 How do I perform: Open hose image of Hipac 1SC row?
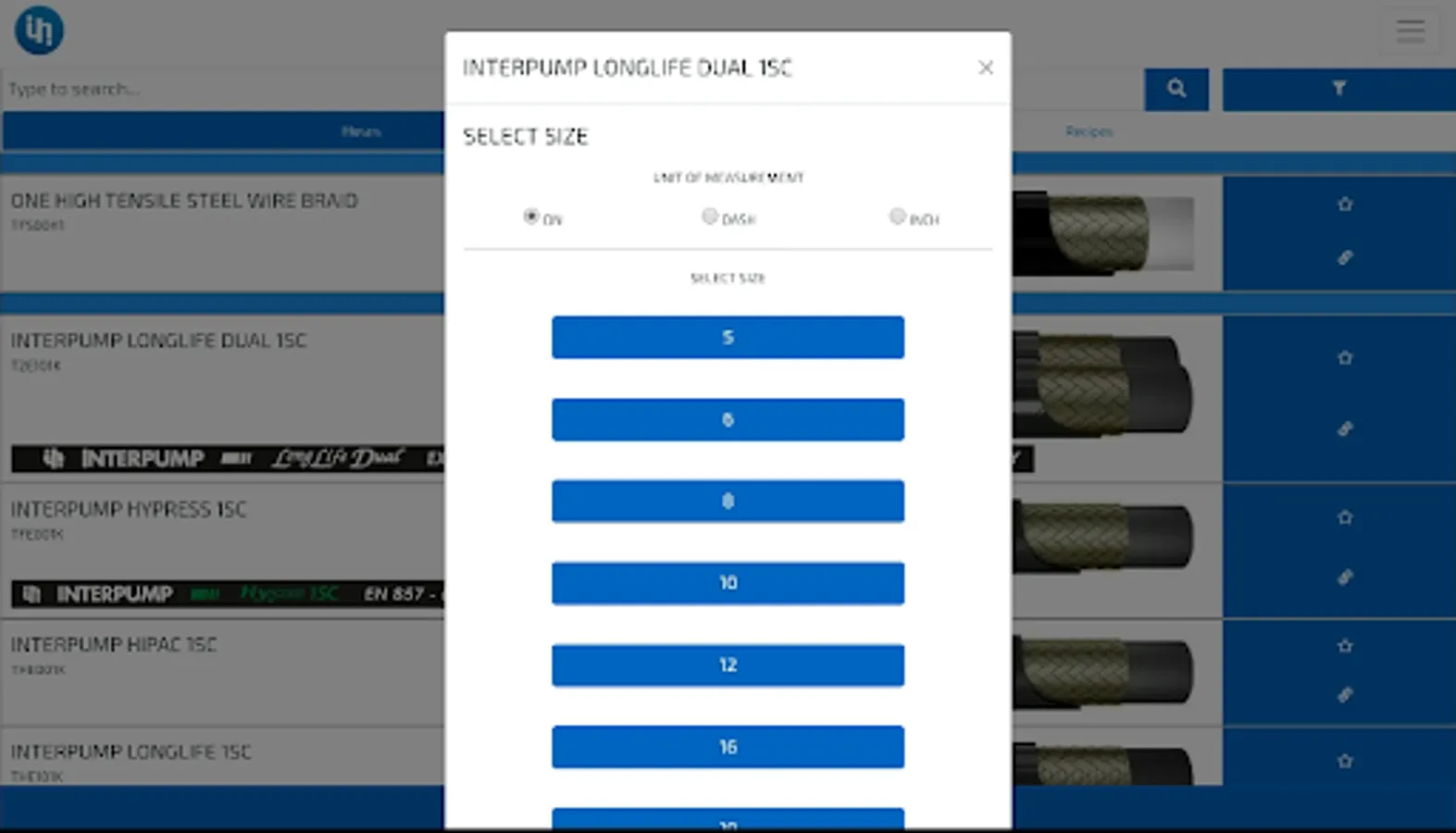(x=1103, y=672)
